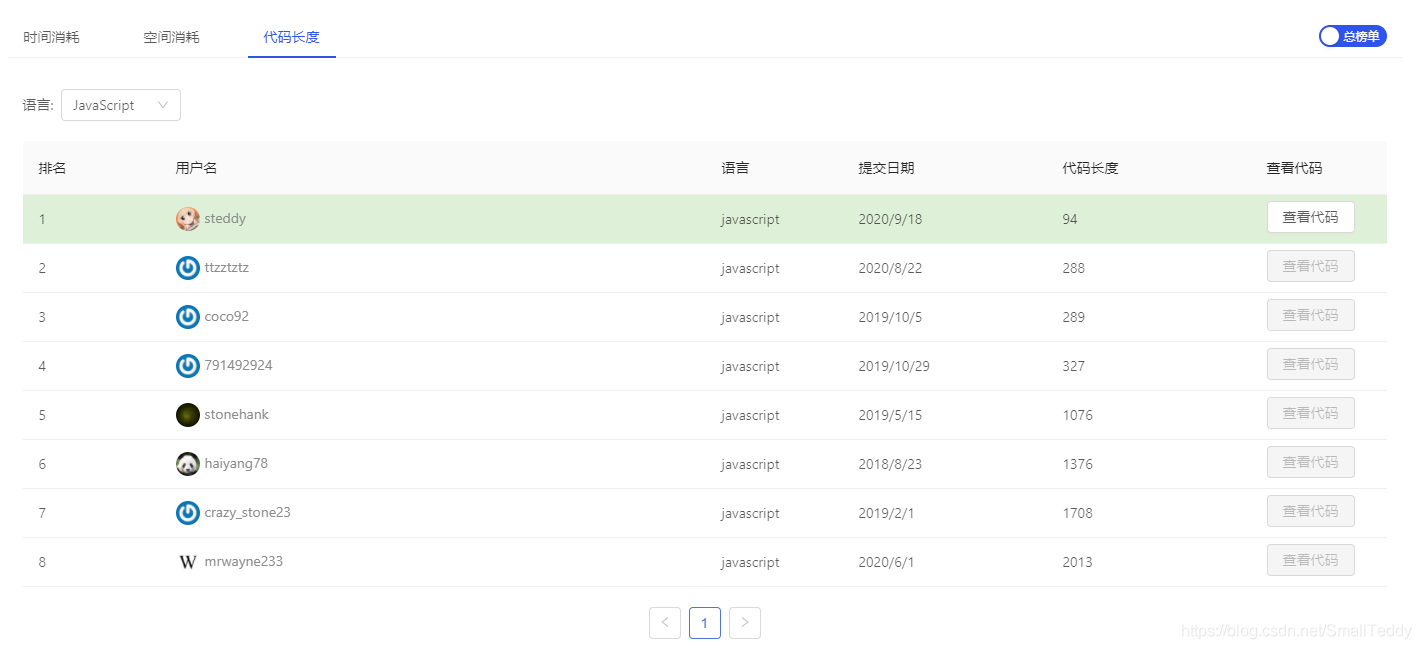Screen dimensions: 1421x649
Task: Click steddy's cat avatar icon
Action: pos(187,218)
